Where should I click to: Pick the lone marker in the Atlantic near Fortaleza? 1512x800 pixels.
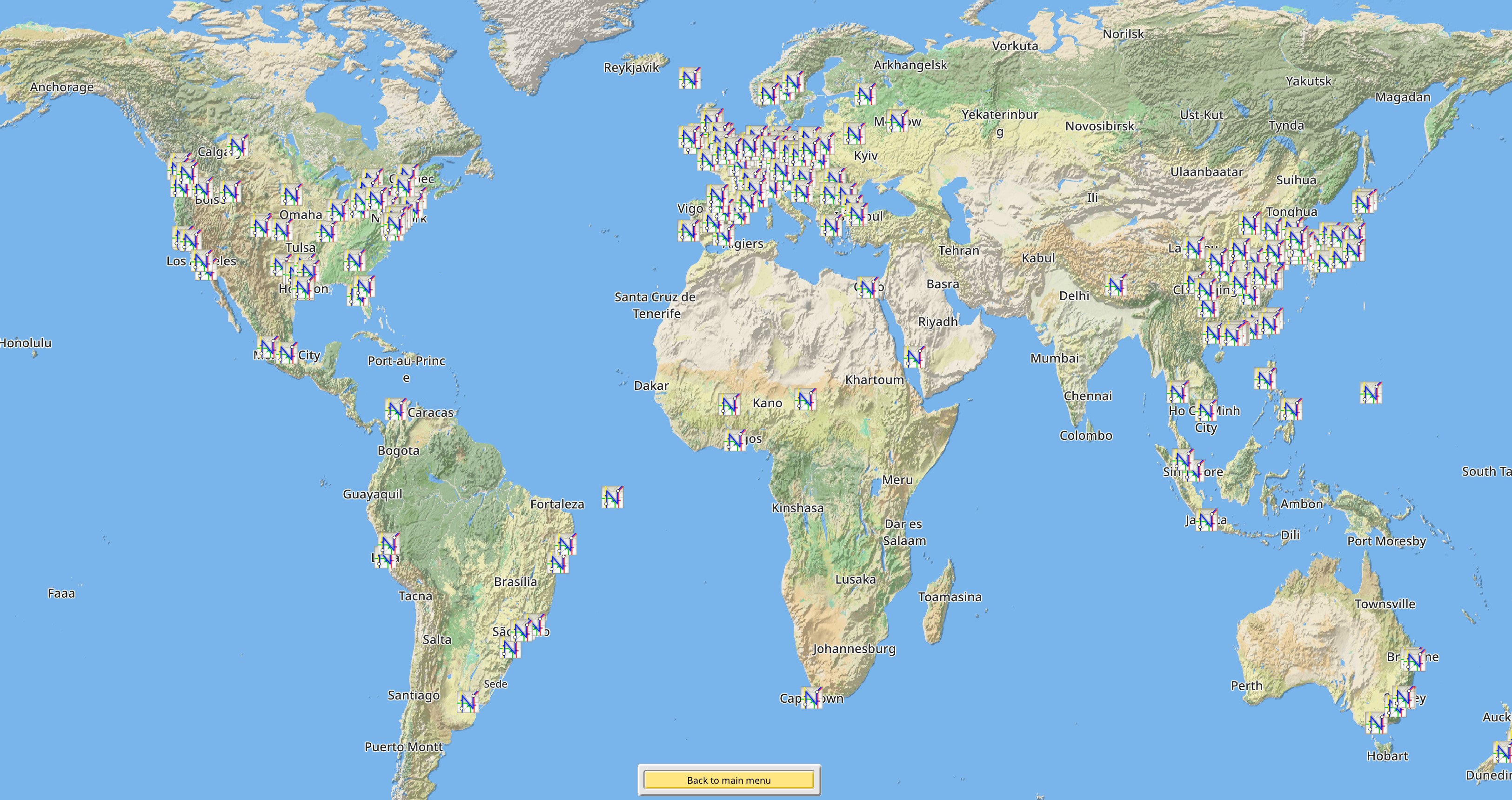pos(612,497)
